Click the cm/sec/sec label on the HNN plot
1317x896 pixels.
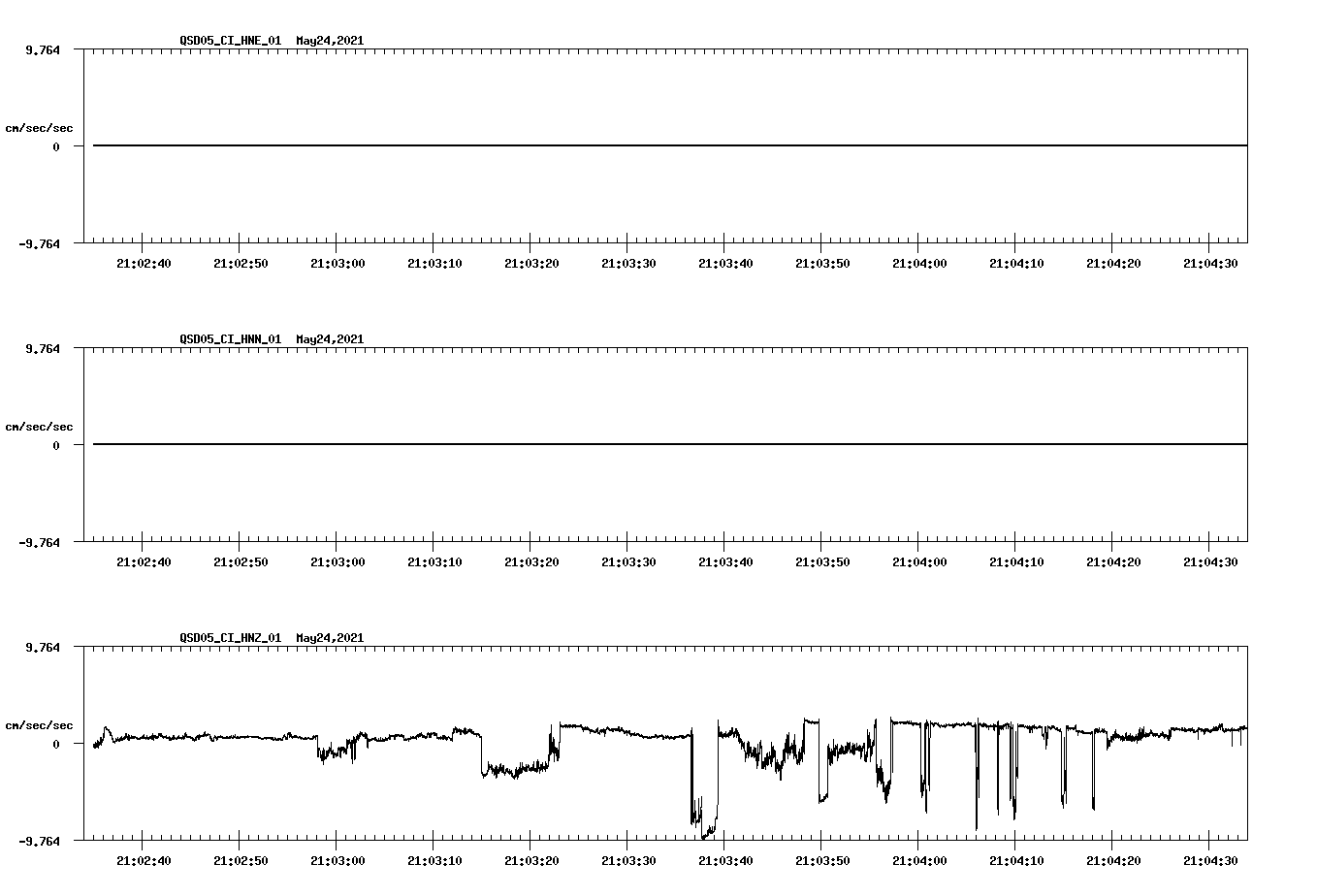(x=40, y=426)
